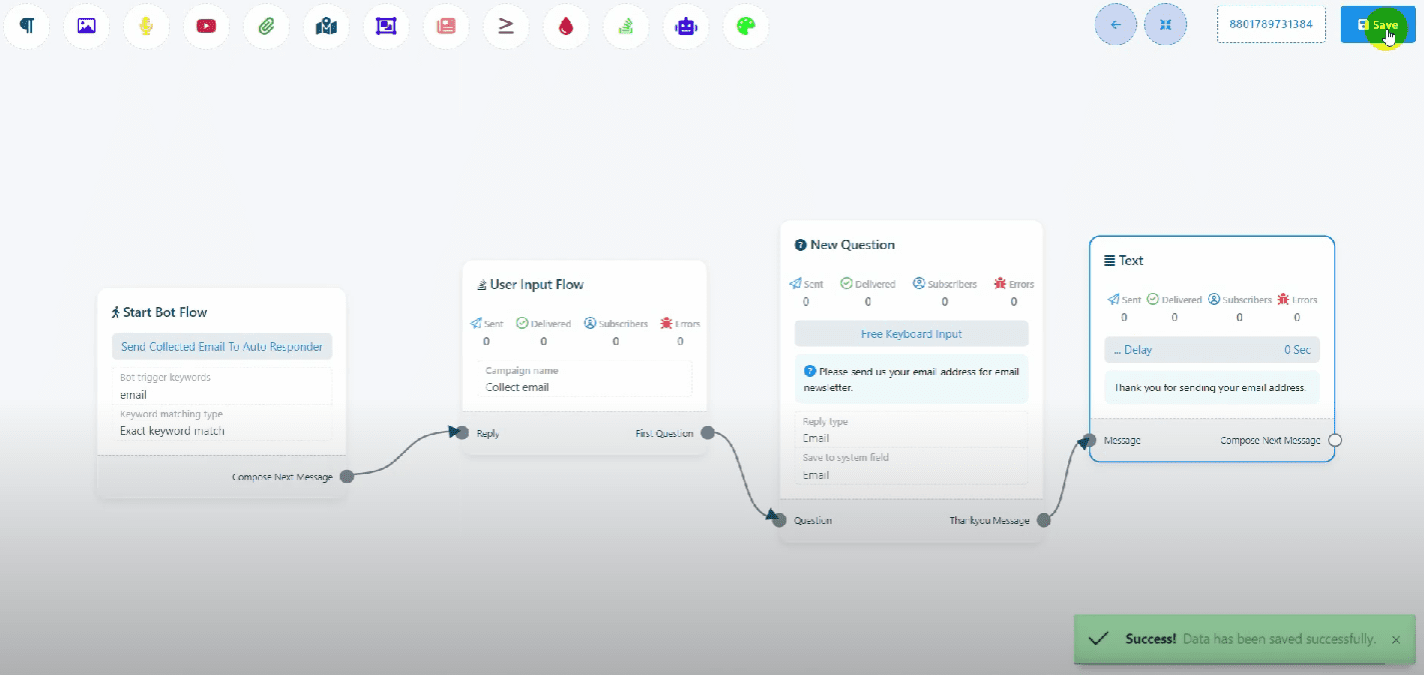Select the map Location icon
The width and height of the screenshot is (1424, 675).
point(326,26)
